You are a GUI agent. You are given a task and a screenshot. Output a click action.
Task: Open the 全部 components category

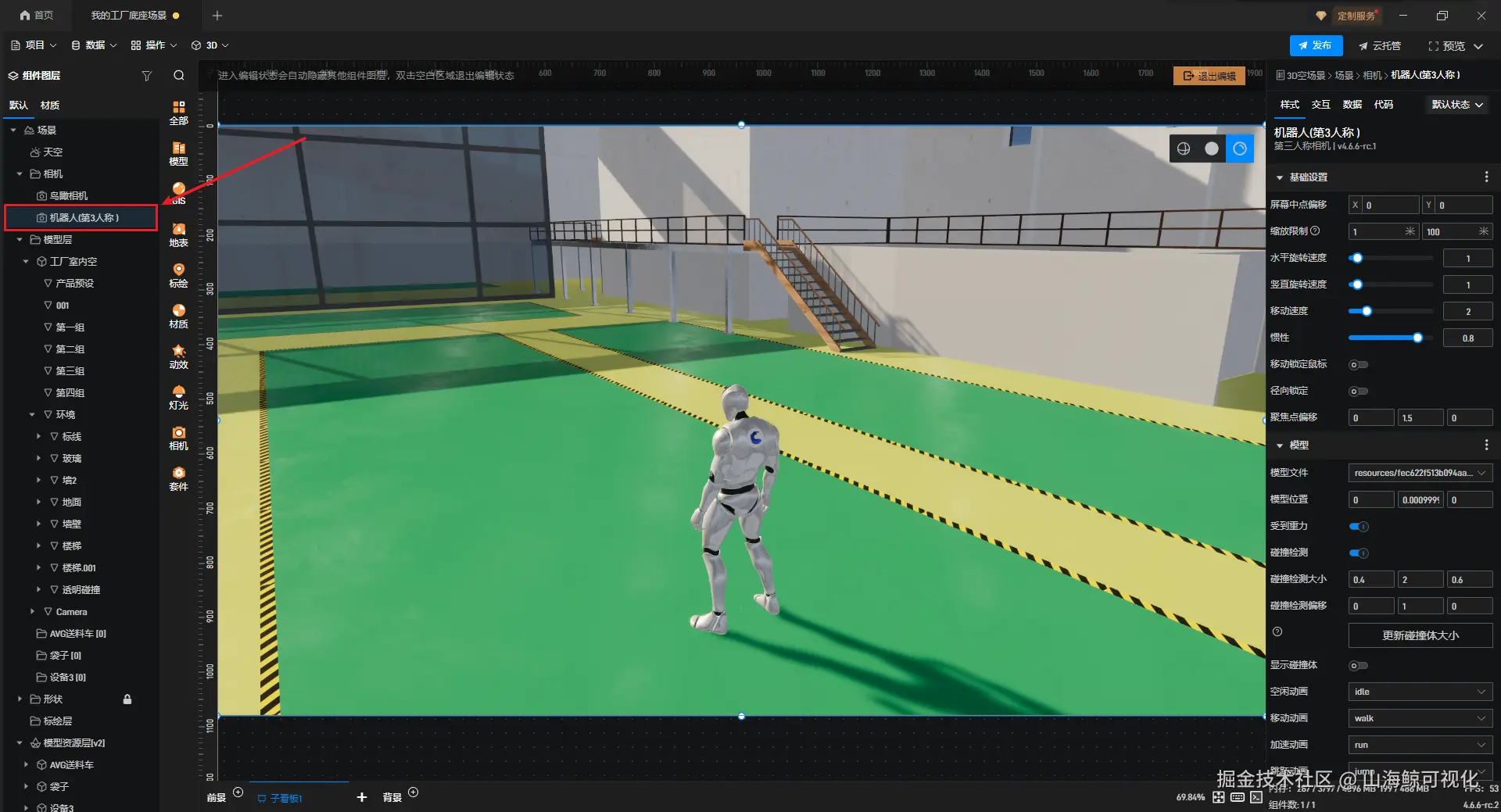[179, 113]
